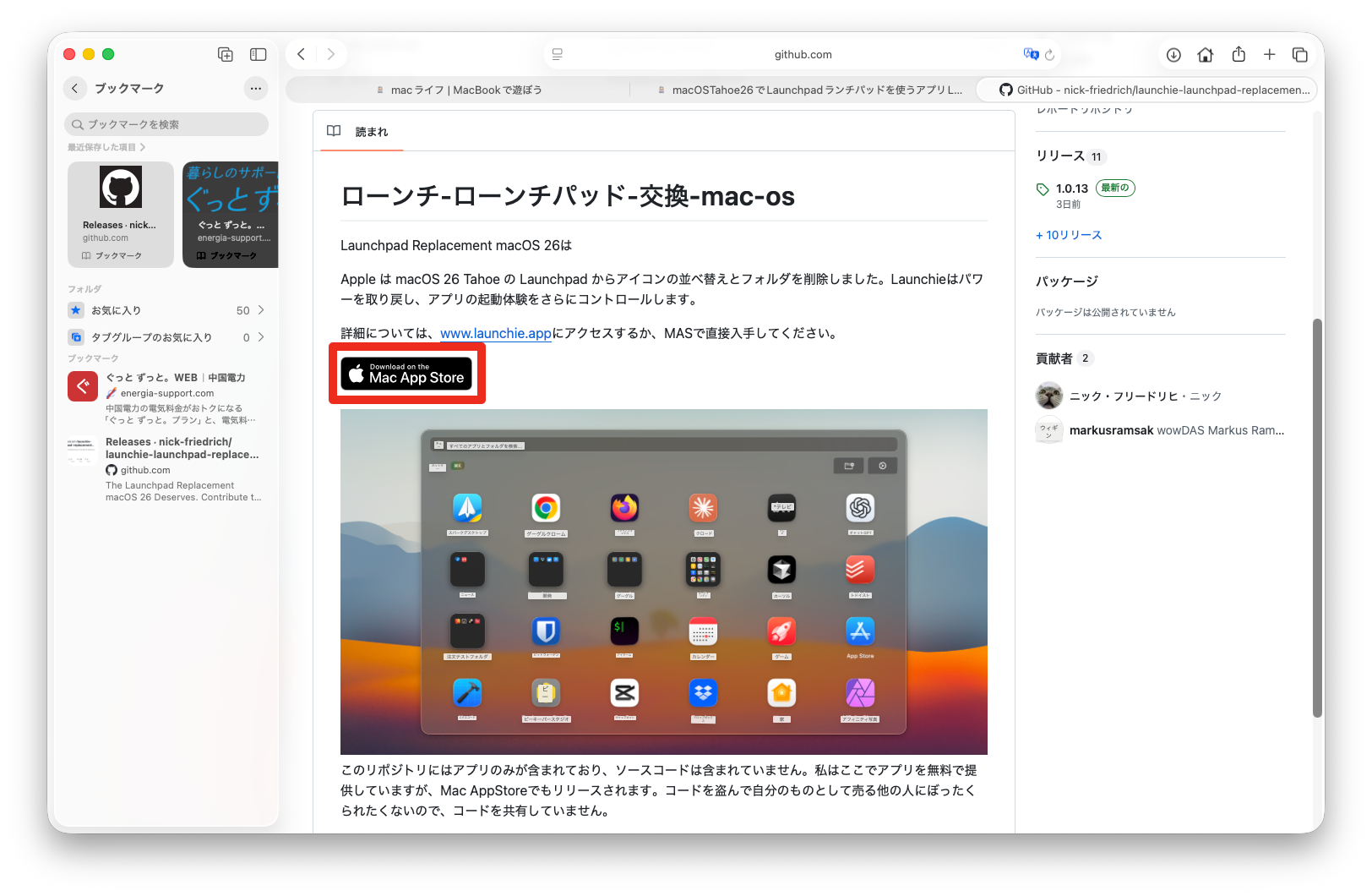Show tab overview icon
Screen dimensions: 1372x896
click(1300, 55)
